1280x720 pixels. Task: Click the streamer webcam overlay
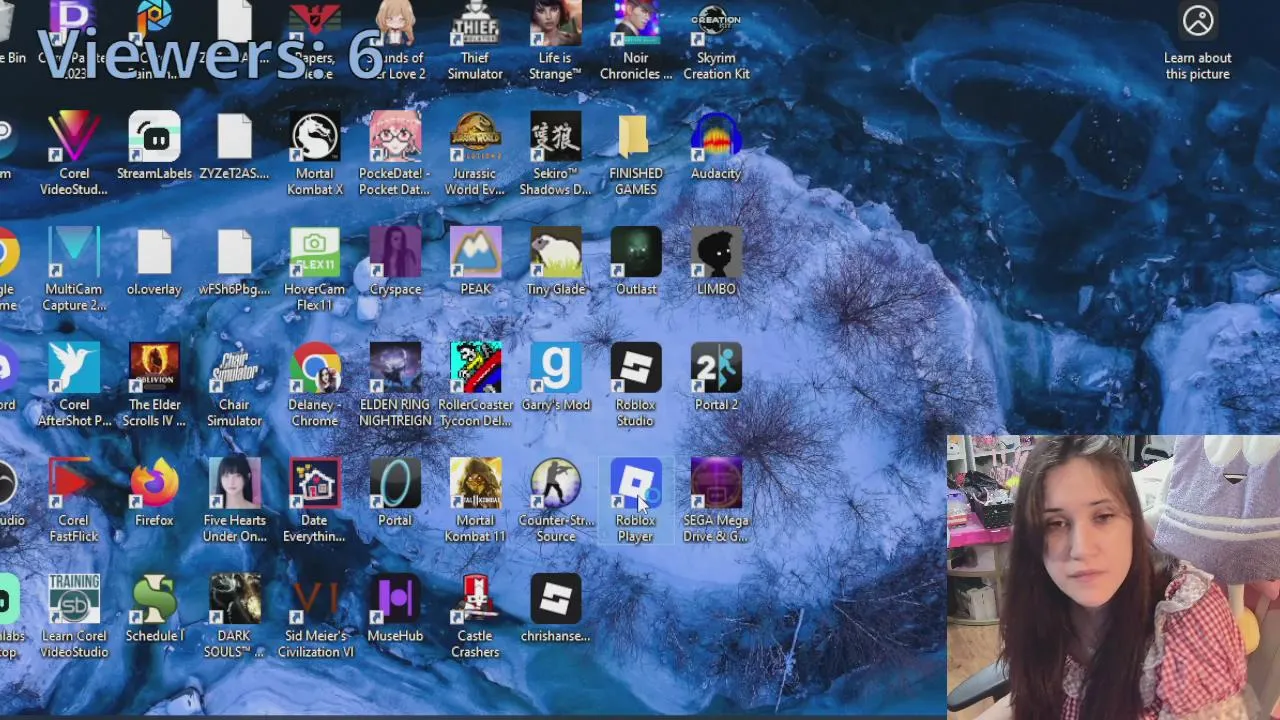(x=1113, y=577)
